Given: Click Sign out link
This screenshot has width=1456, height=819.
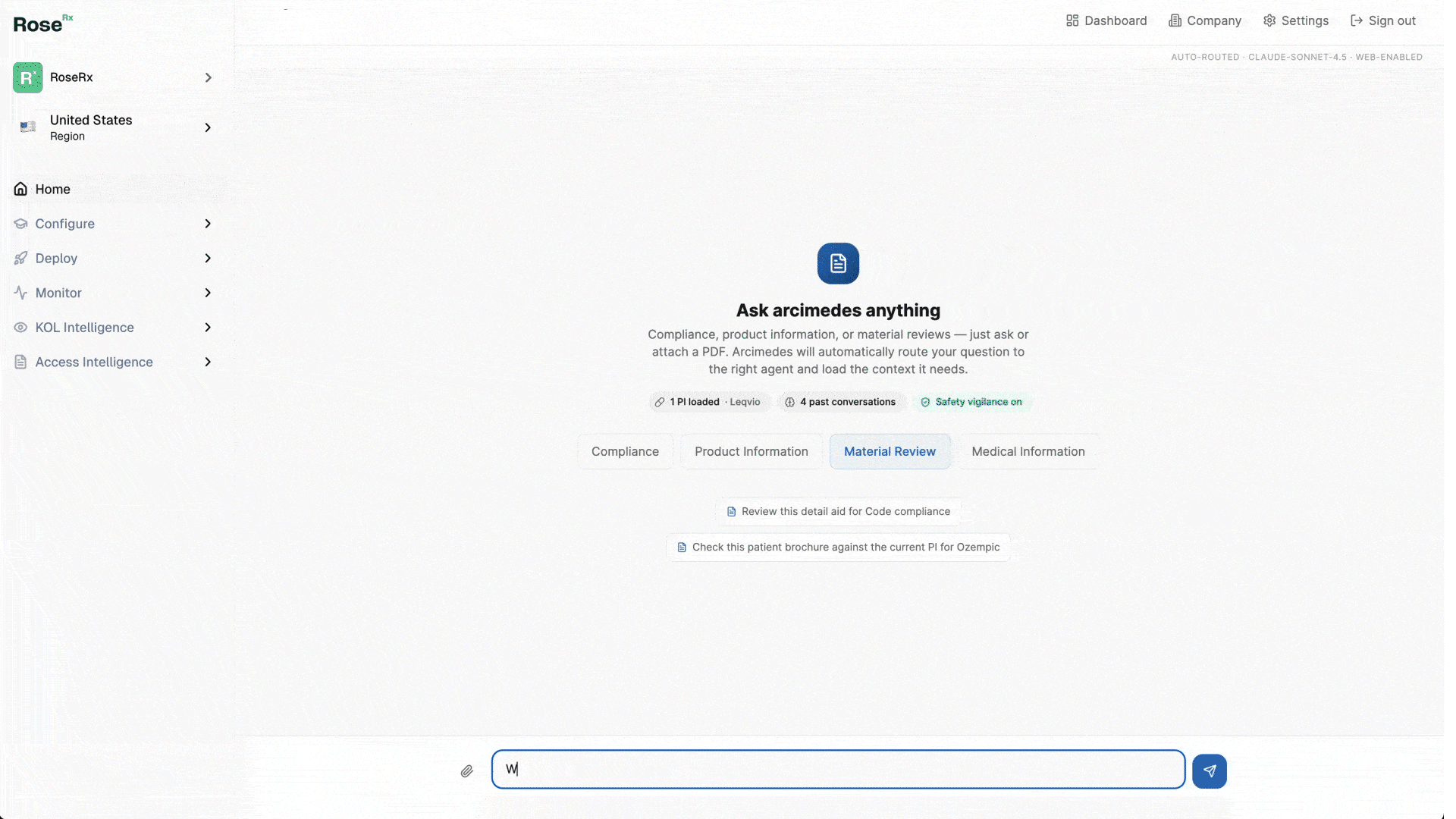Looking at the screenshot, I should 1383,20.
